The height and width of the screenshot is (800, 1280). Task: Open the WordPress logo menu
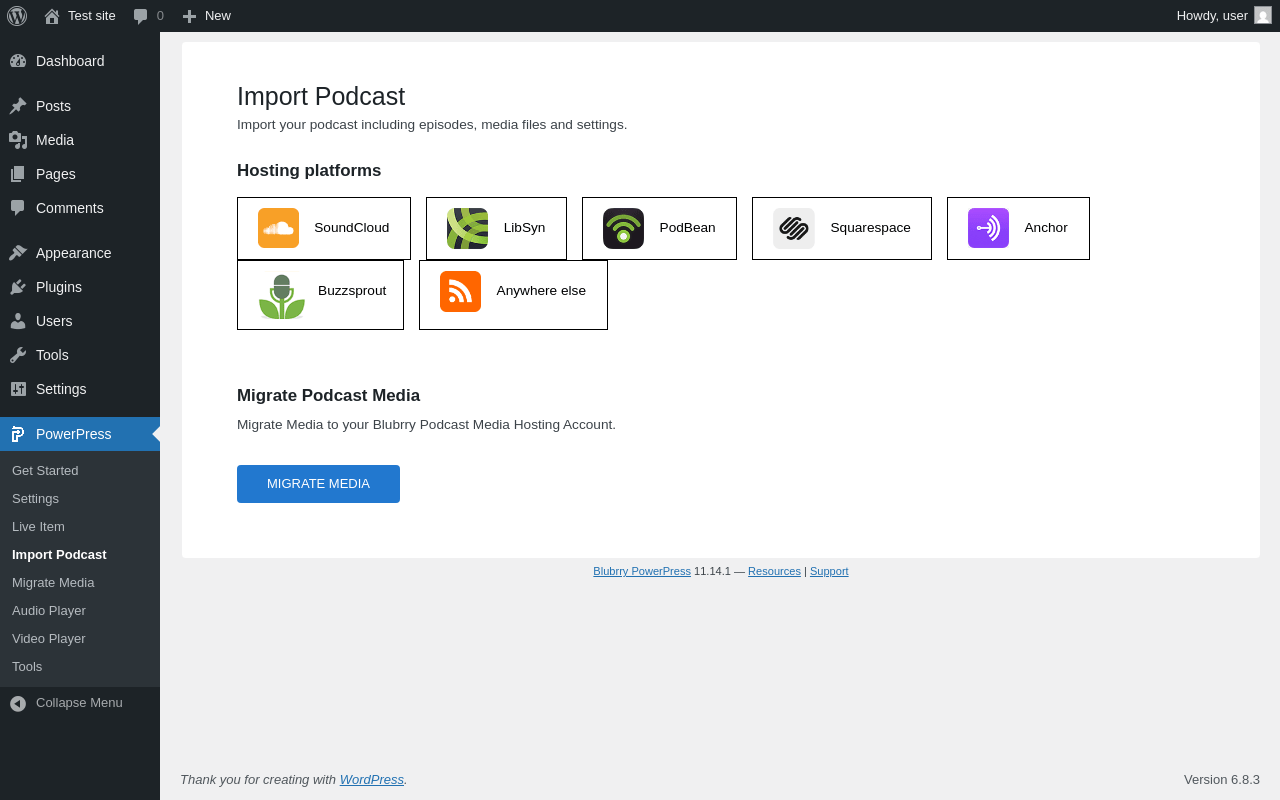pyautogui.click(x=17, y=16)
